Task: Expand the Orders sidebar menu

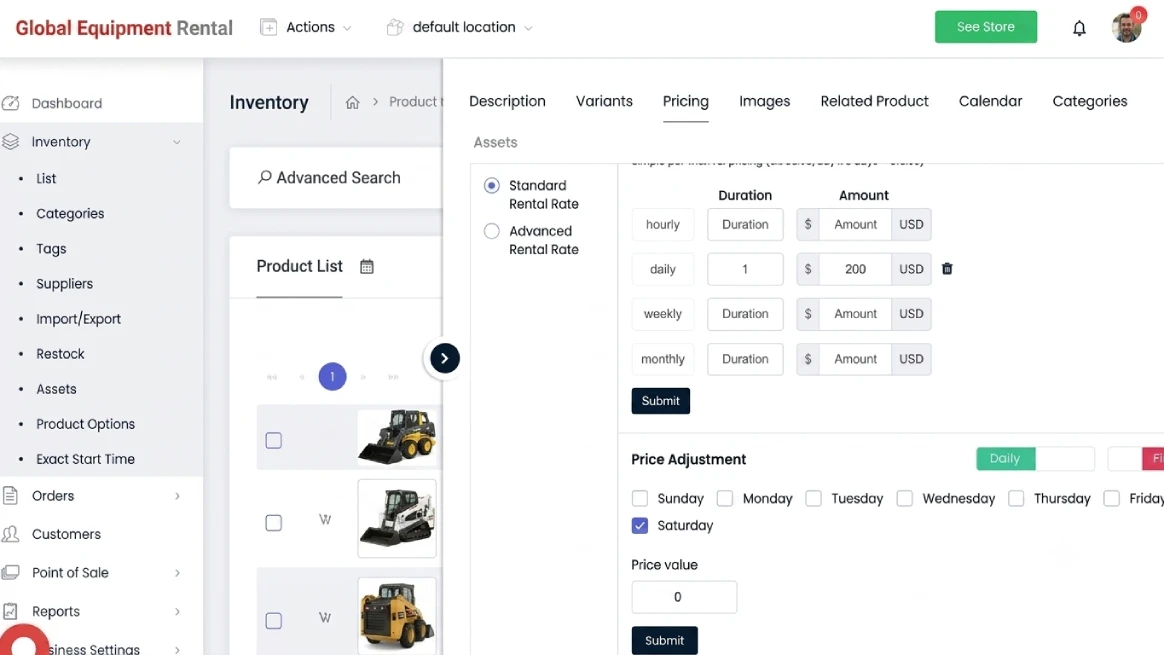Action: (x=92, y=496)
